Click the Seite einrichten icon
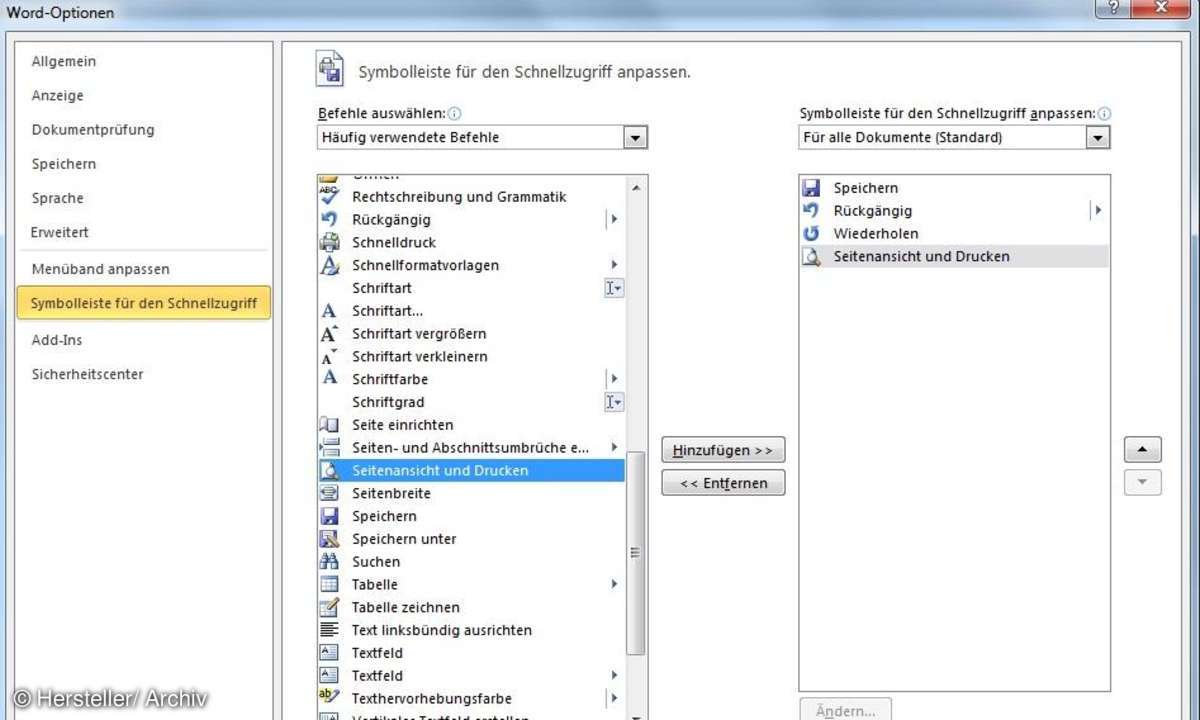 (329, 425)
